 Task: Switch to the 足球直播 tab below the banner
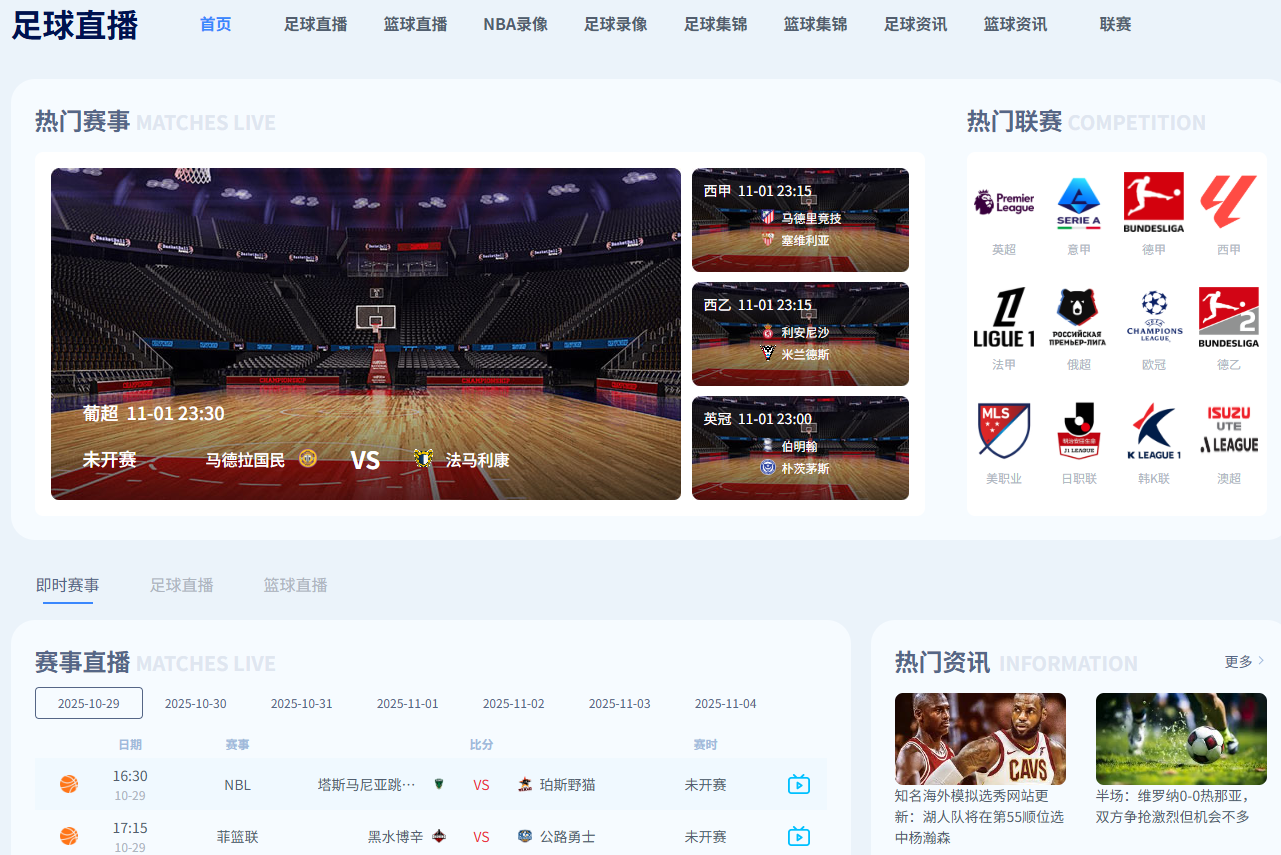(181, 585)
